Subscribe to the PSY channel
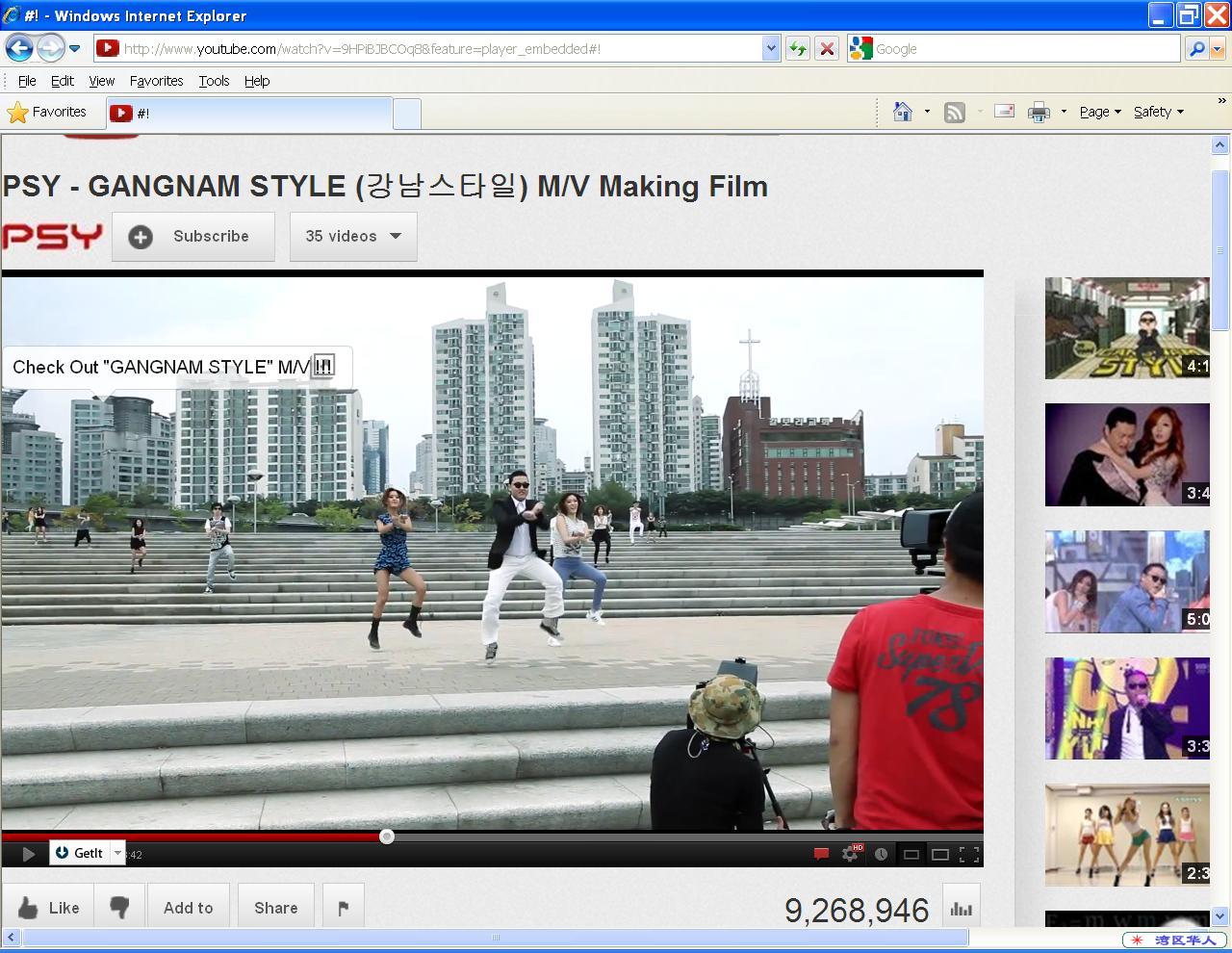This screenshot has width=1232, height=953. click(x=193, y=236)
